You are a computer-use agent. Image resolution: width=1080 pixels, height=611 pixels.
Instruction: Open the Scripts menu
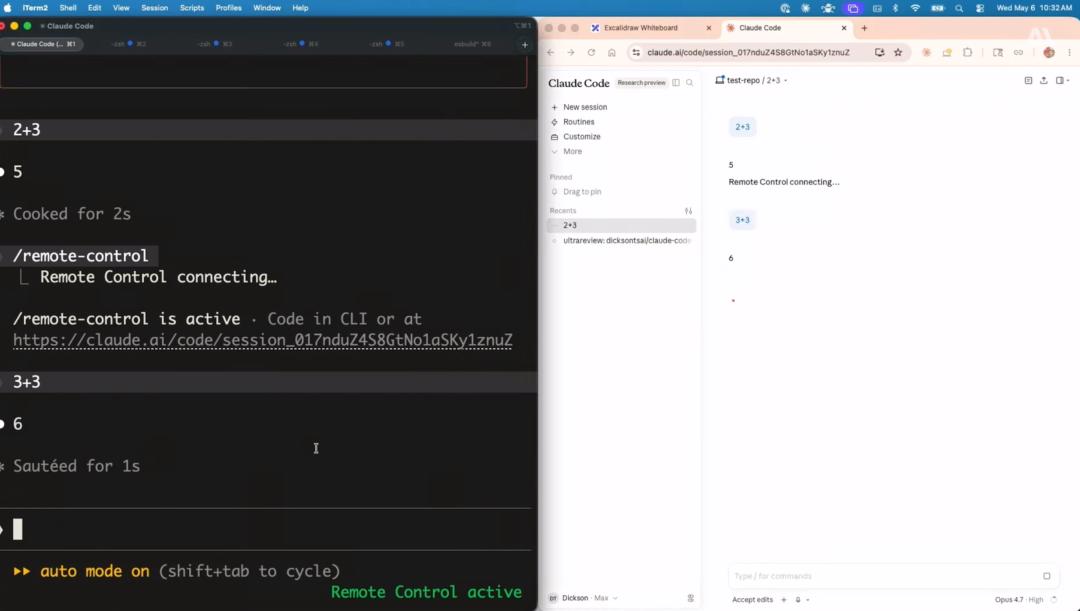191,8
